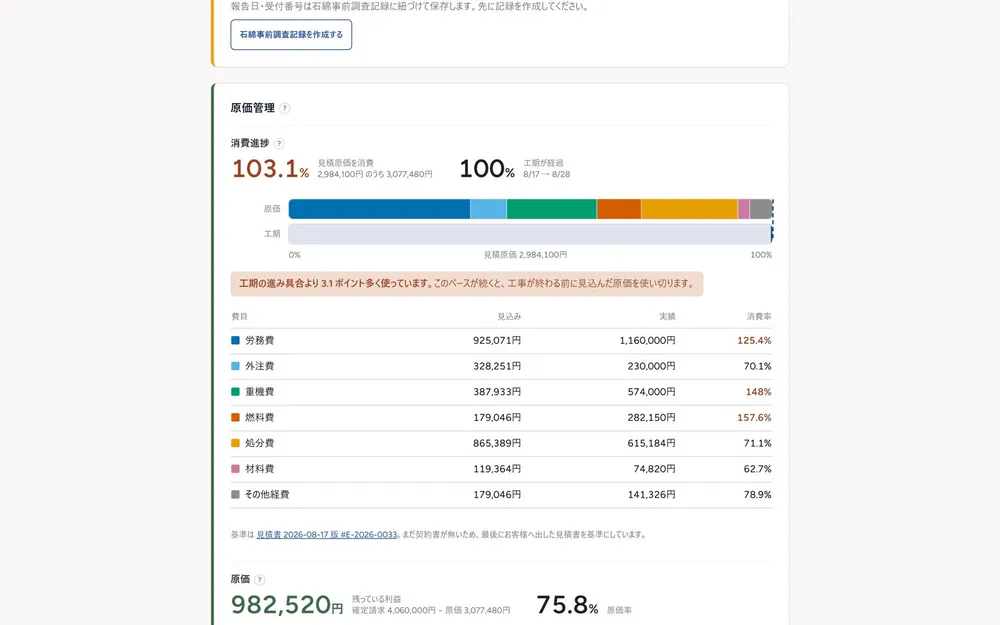The width and height of the screenshot is (1000, 625).
Task: Click the green 重機費 bar segment
Action: click(552, 209)
